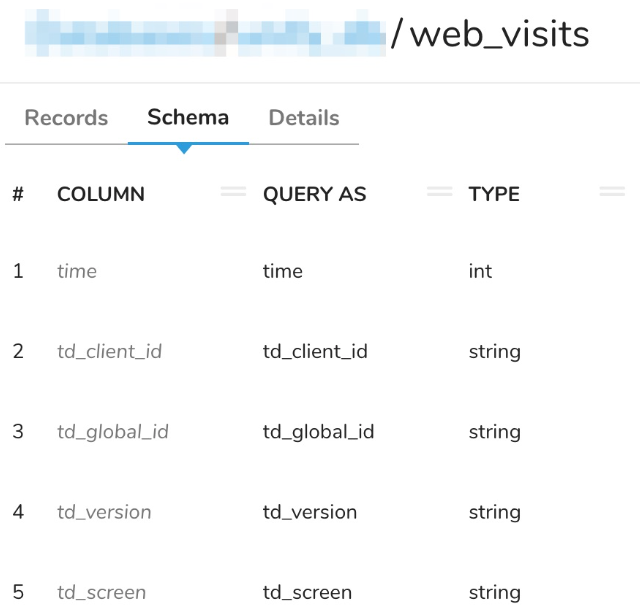Image resolution: width=641 pixels, height=613 pixels.
Task: Edit the td_global_id QUERY AS alias
Action: (x=318, y=432)
